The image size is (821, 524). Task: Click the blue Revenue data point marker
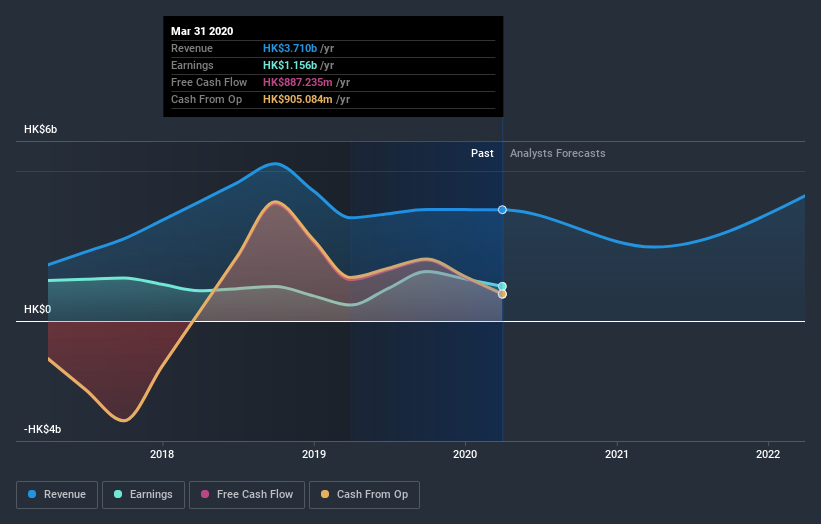click(502, 209)
